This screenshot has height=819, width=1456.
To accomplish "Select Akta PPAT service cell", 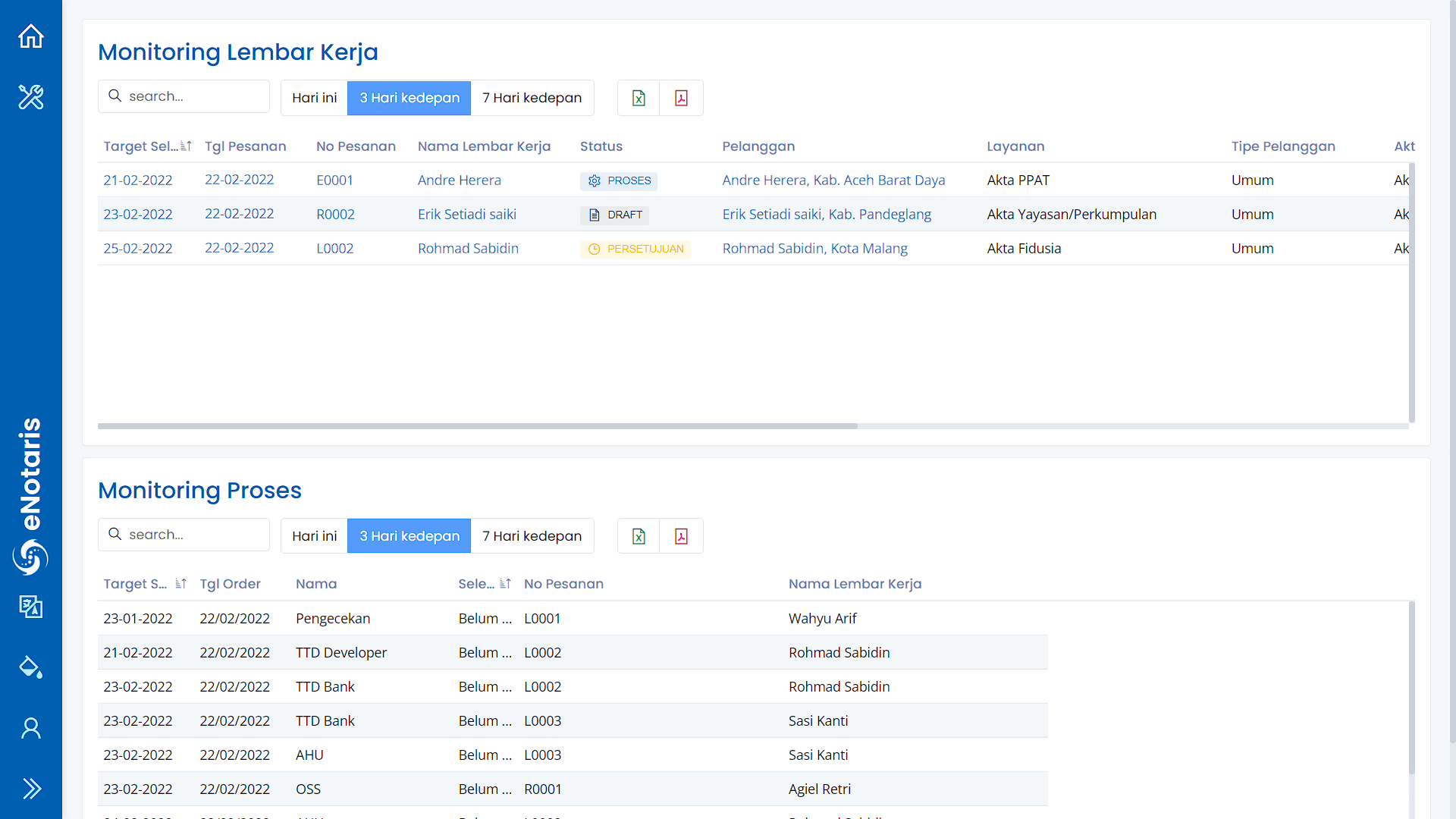I will (1018, 180).
